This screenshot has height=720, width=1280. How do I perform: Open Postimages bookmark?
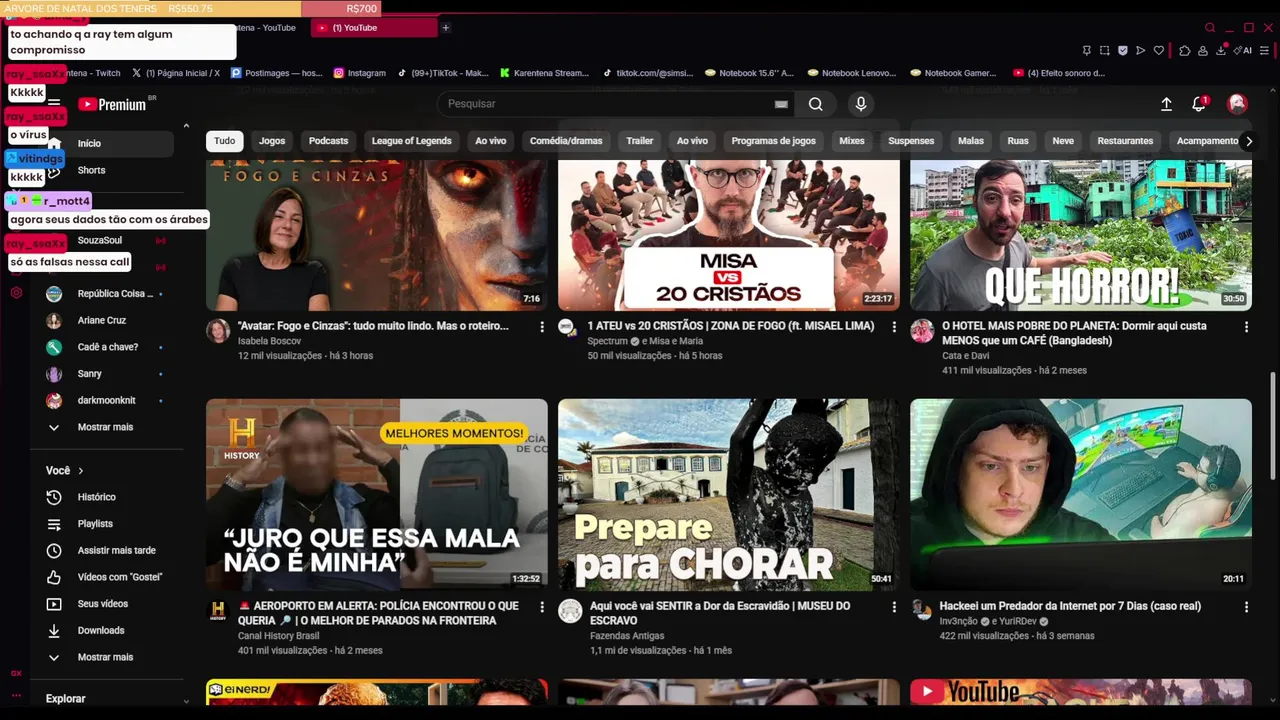click(277, 73)
